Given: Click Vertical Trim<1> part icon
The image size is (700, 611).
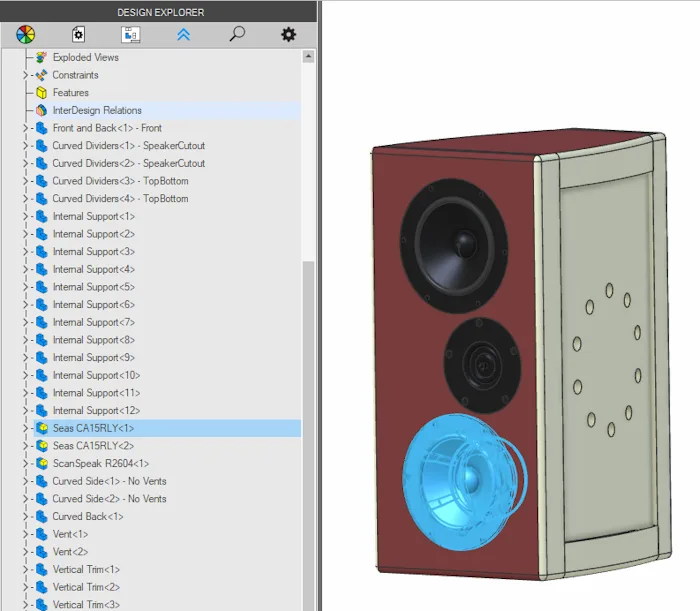Looking at the screenshot, I should pos(42,569).
